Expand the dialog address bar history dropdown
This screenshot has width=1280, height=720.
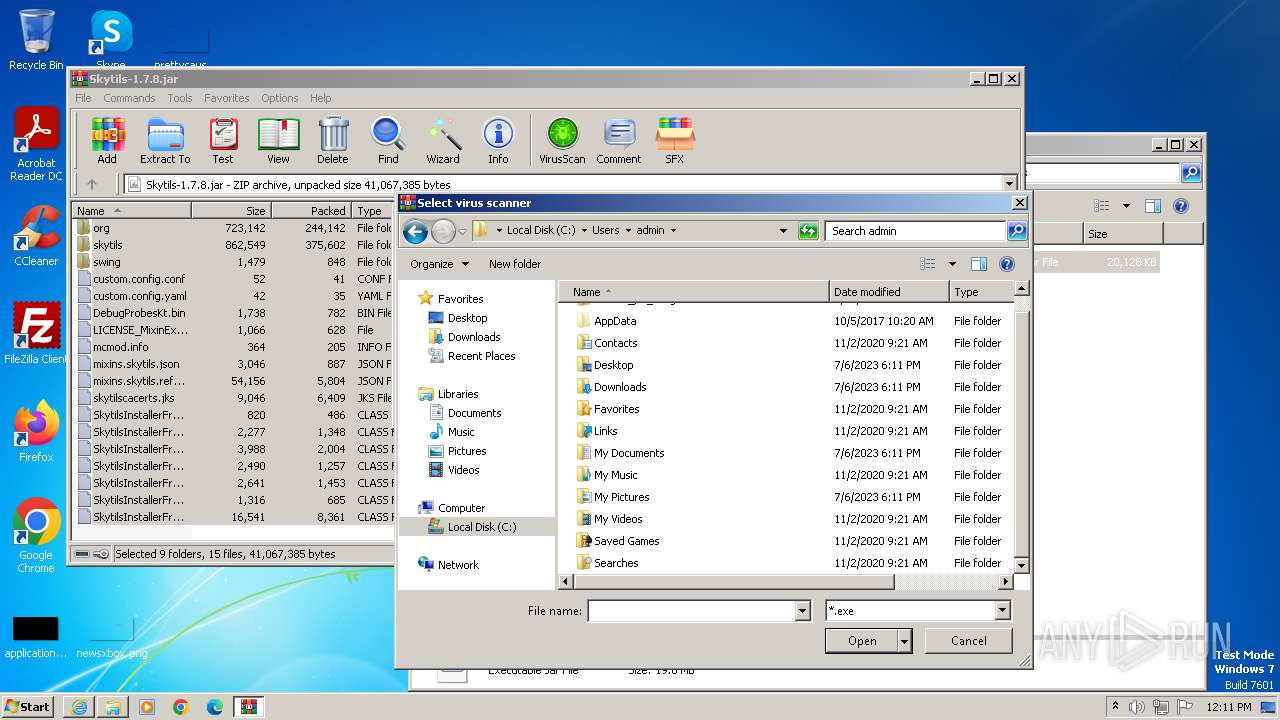click(783, 231)
